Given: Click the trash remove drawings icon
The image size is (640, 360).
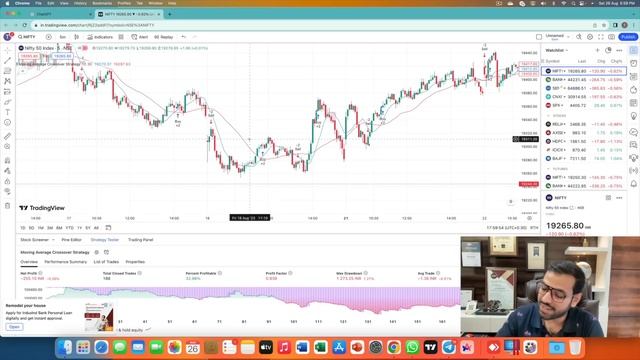Looking at the screenshot, I should (7, 205).
